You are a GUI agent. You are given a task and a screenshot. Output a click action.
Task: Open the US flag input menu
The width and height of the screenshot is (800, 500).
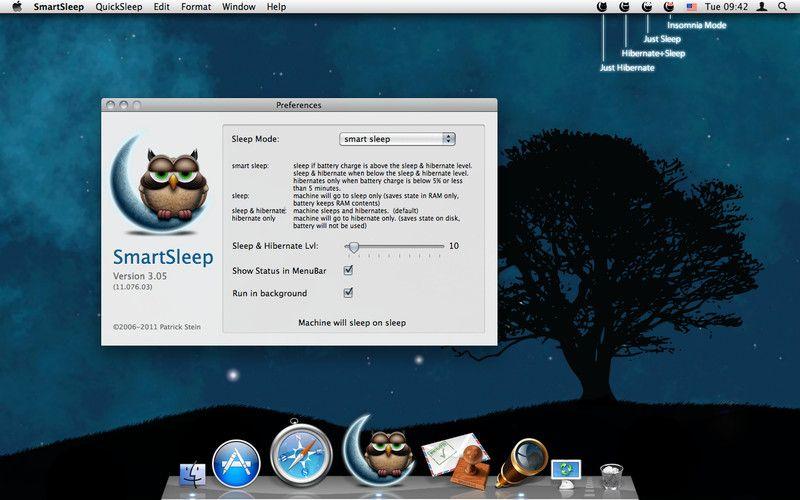(691, 7)
